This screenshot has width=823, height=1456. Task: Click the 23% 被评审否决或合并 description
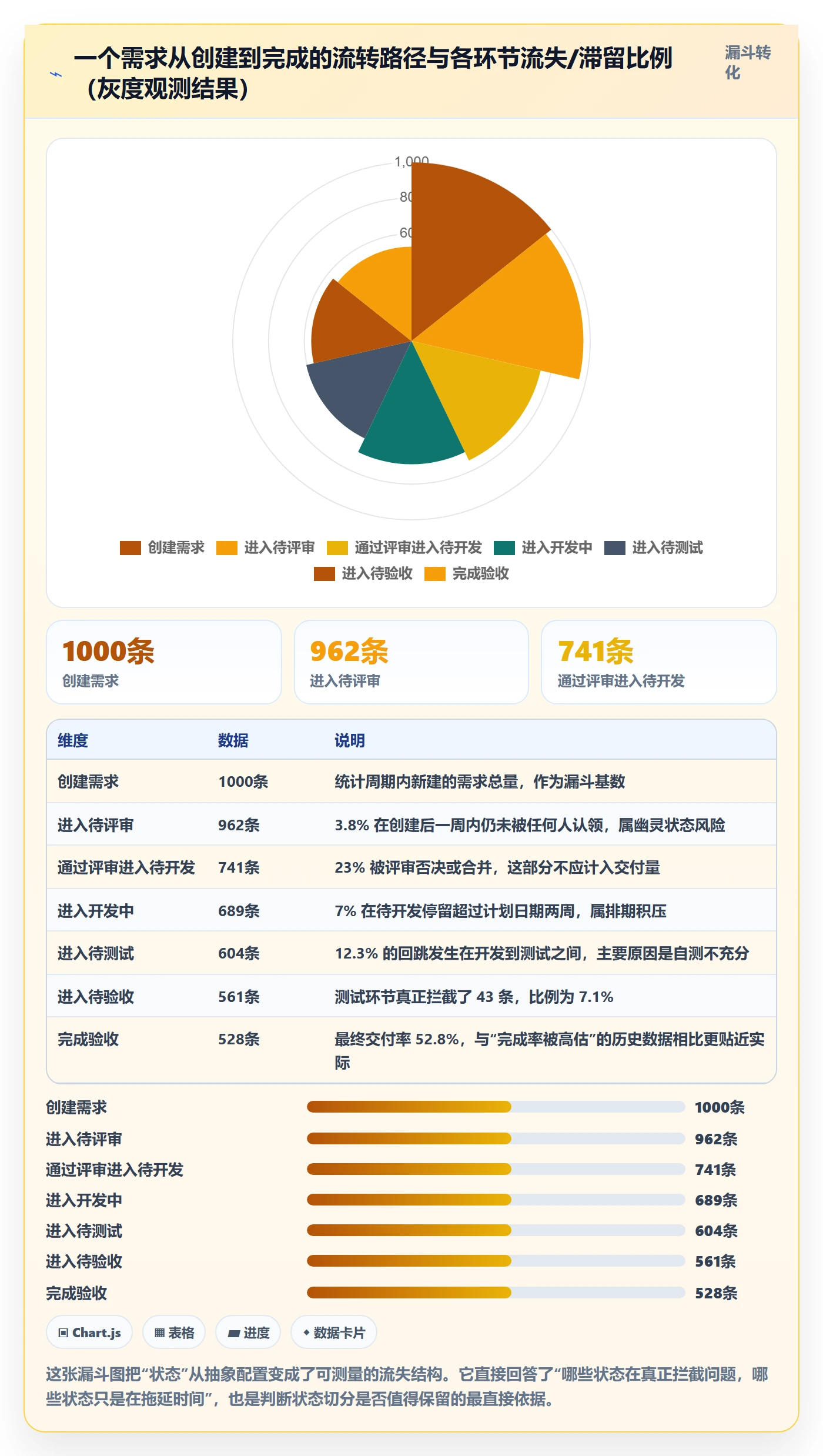(x=497, y=867)
